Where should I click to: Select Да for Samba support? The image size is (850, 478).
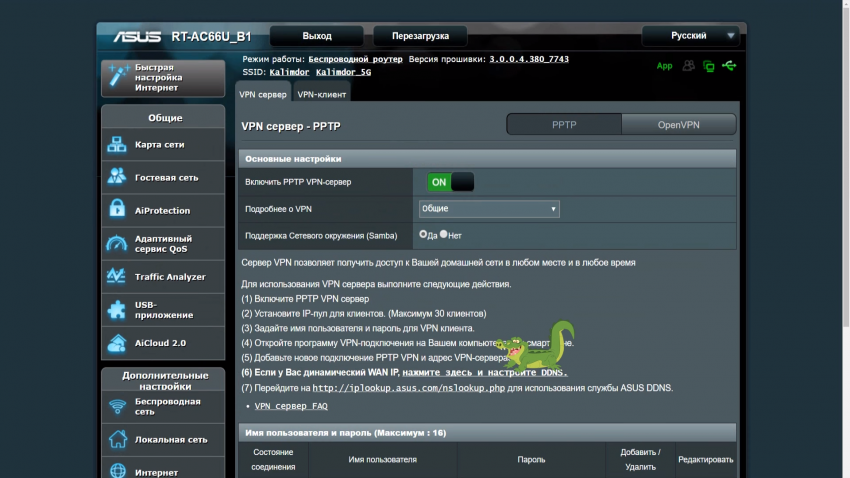coord(423,234)
